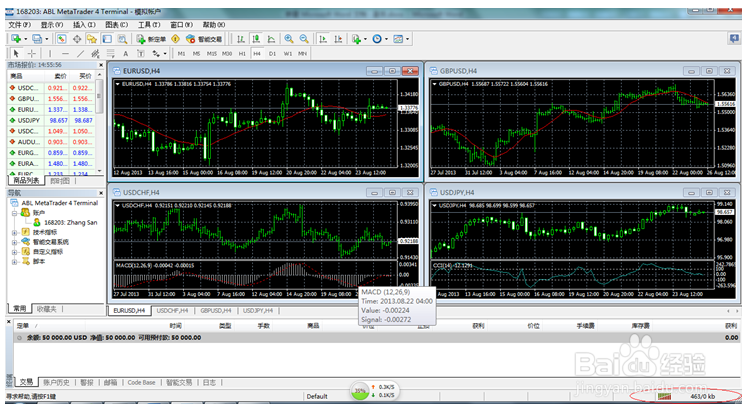
Task: Open the Templates icon
Action: pos(398,39)
